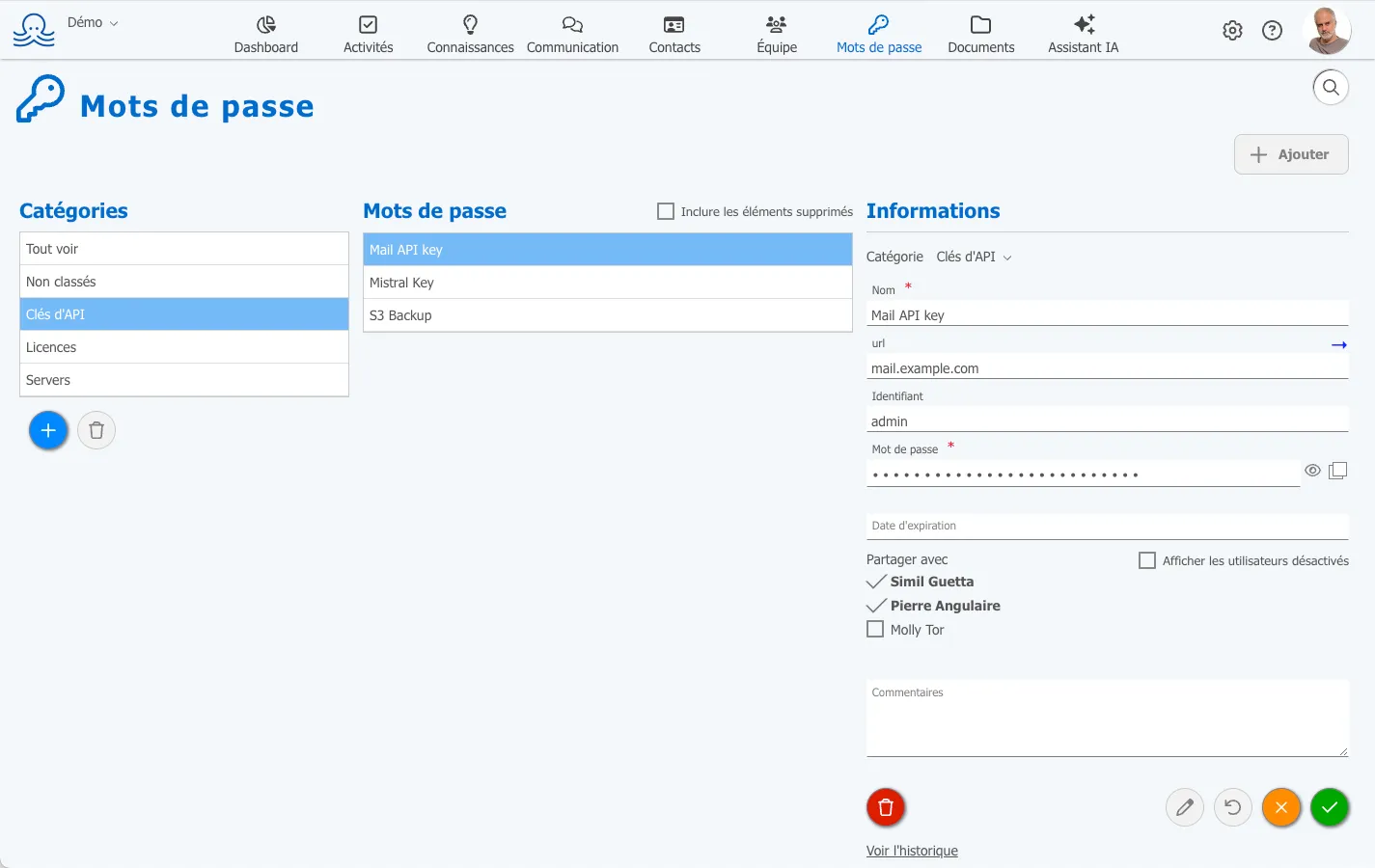Screen dimensions: 1375x868
Task: Click the Ajouter button
Action: pyautogui.click(x=1291, y=154)
